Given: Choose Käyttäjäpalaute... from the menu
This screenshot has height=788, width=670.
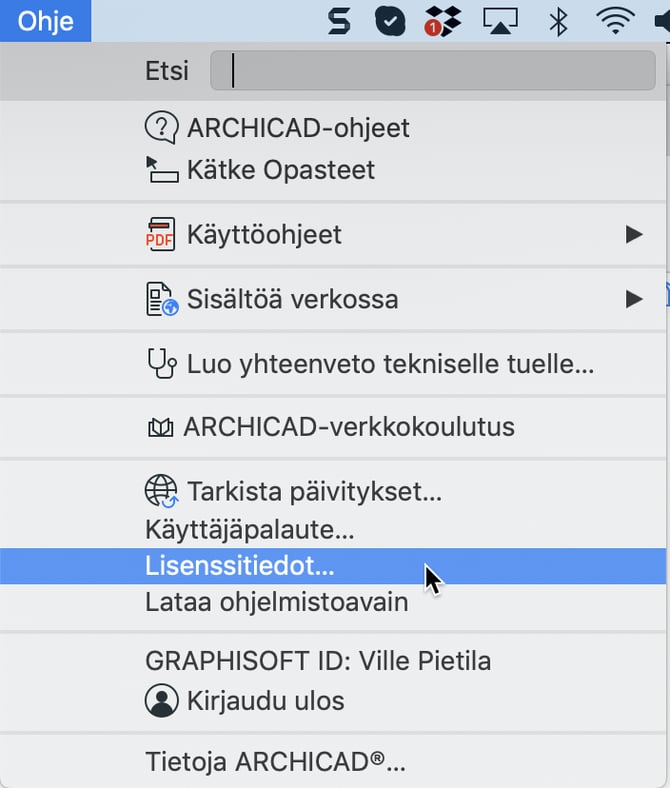Looking at the screenshot, I should pyautogui.click(x=250, y=528).
